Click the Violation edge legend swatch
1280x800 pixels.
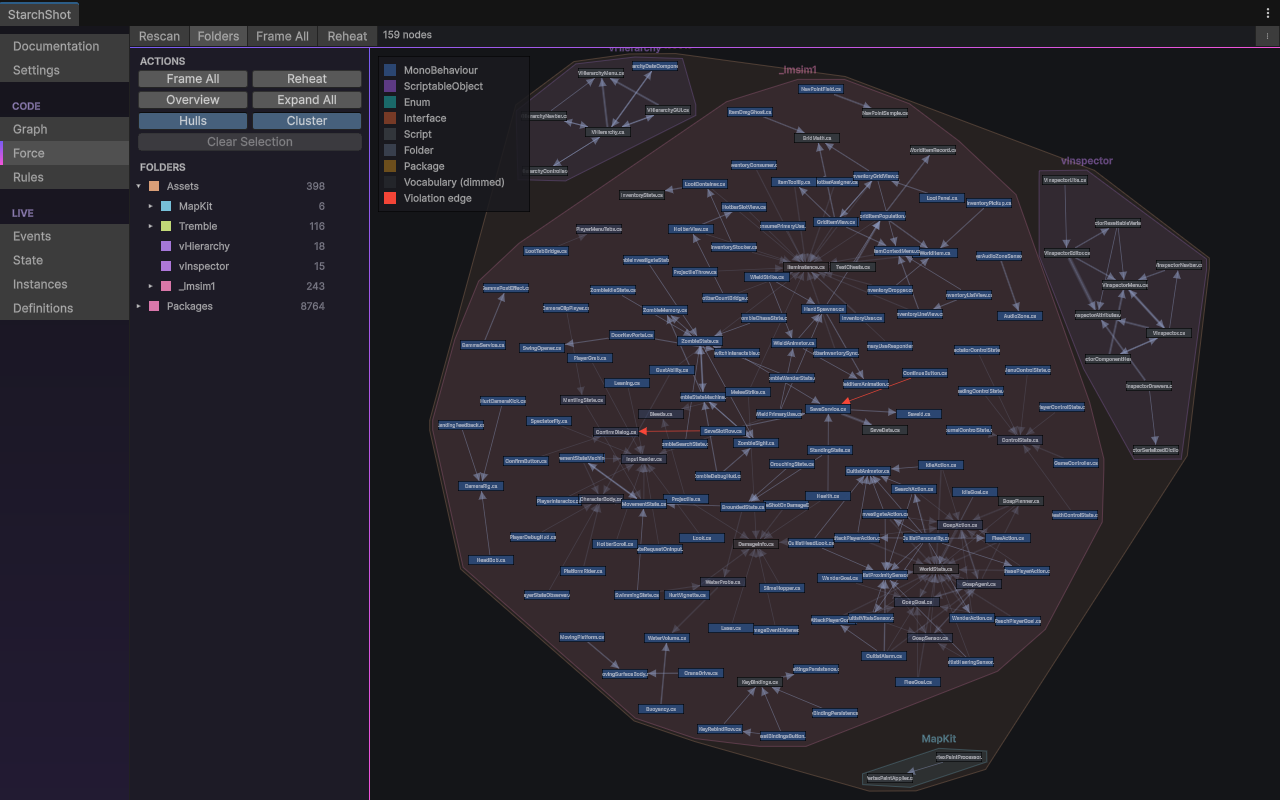[x=390, y=198]
